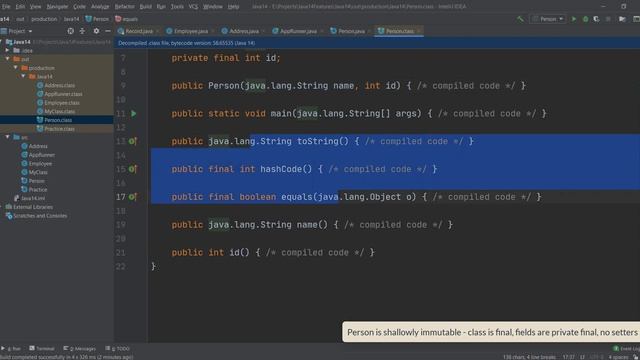Select Address source file under src
Screen dimensions: 640x360
34,146
